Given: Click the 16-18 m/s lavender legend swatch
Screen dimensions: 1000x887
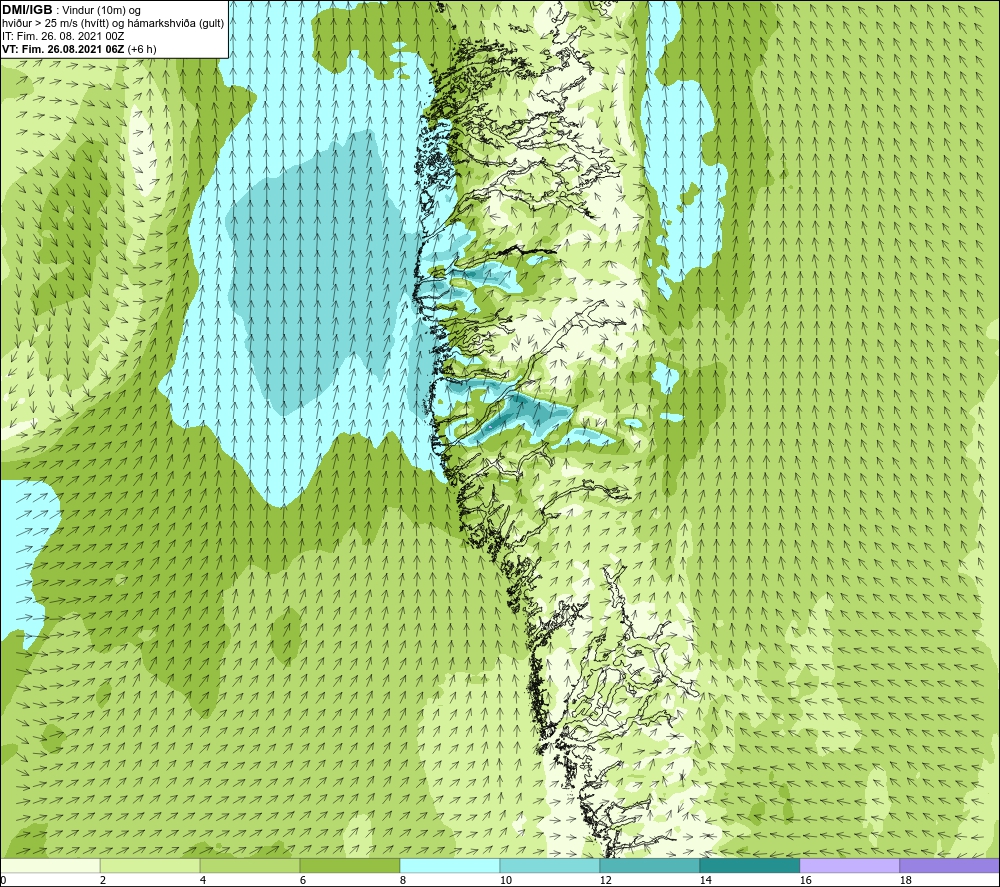Looking at the screenshot, I should coord(849,865).
